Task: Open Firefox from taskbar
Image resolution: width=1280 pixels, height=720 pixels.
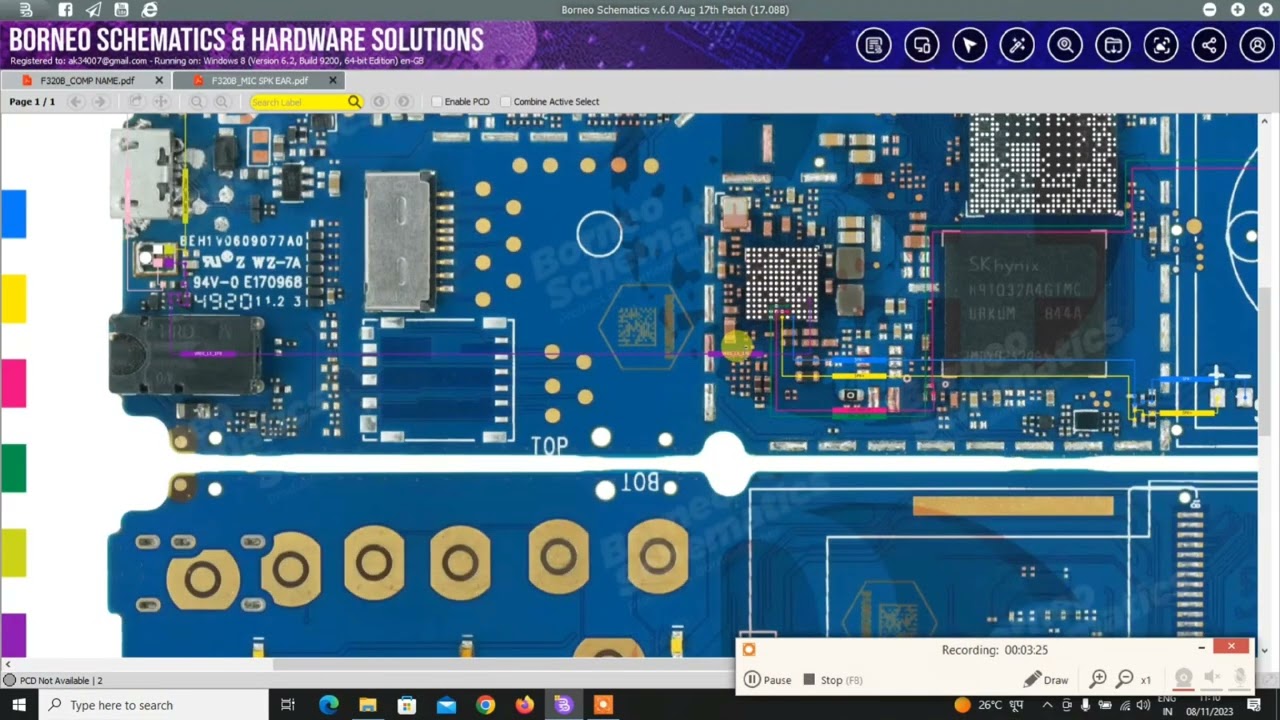Action: point(524,705)
